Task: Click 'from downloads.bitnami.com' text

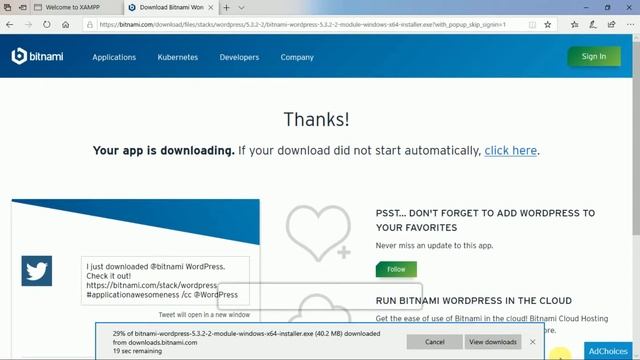Action: 155,342
